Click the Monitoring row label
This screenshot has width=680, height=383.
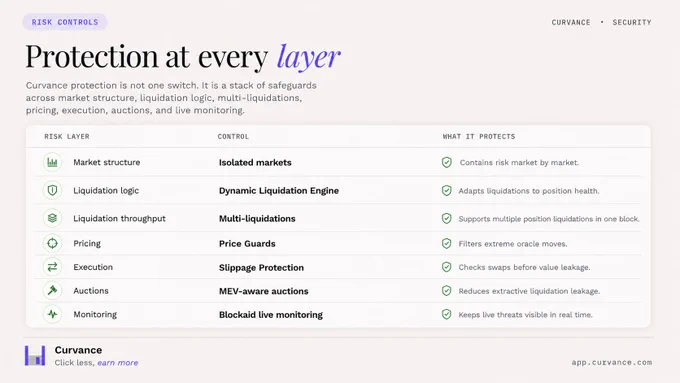coord(95,314)
